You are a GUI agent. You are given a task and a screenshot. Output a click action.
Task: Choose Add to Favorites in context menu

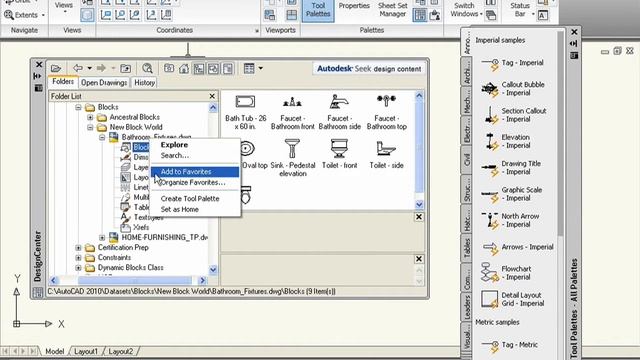click(x=195, y=172)
